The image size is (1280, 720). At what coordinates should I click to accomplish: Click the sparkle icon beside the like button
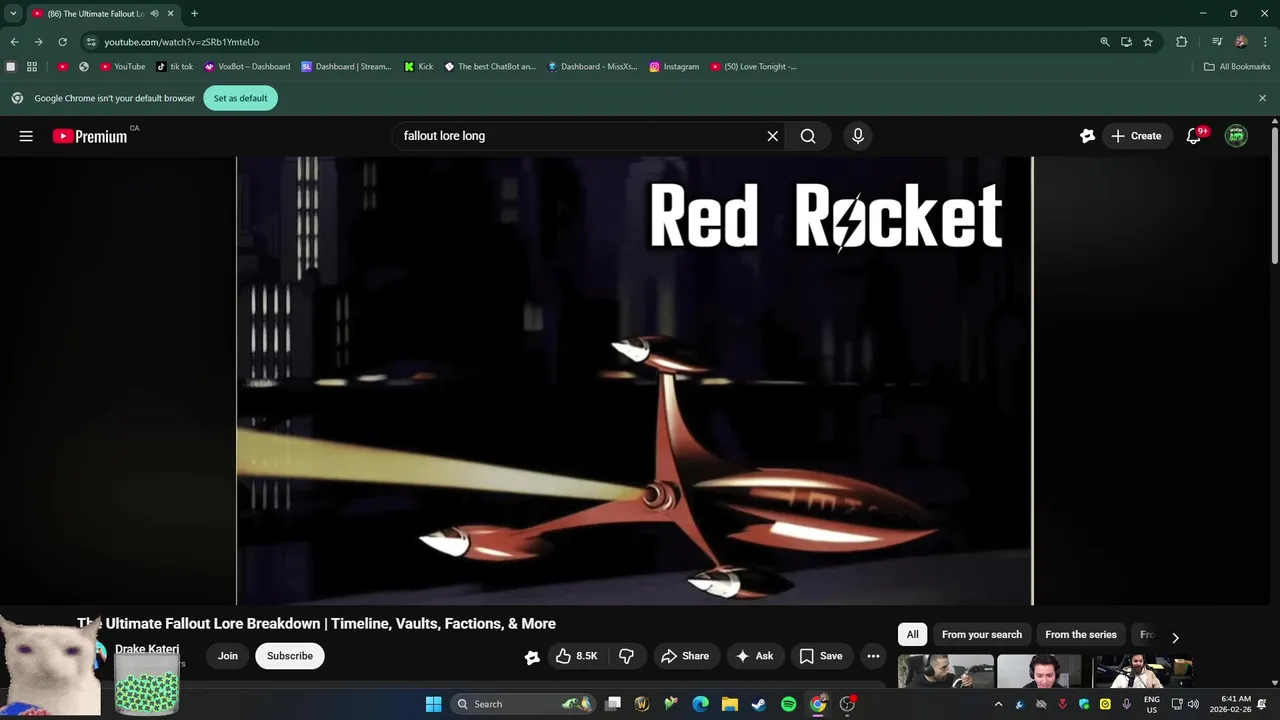click(x=532, y=657)
